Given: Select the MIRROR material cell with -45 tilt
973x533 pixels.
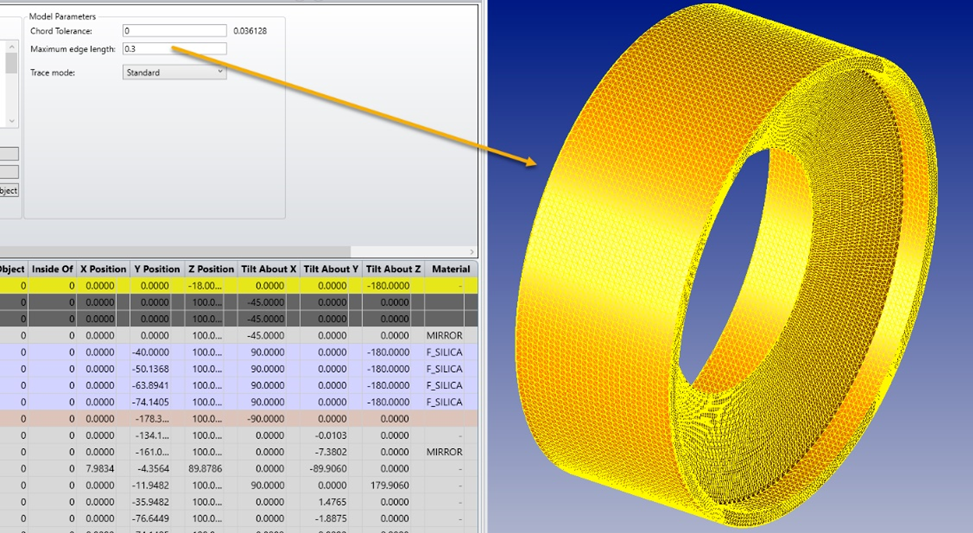Looking at the screenshot, I should coord(444,336).
